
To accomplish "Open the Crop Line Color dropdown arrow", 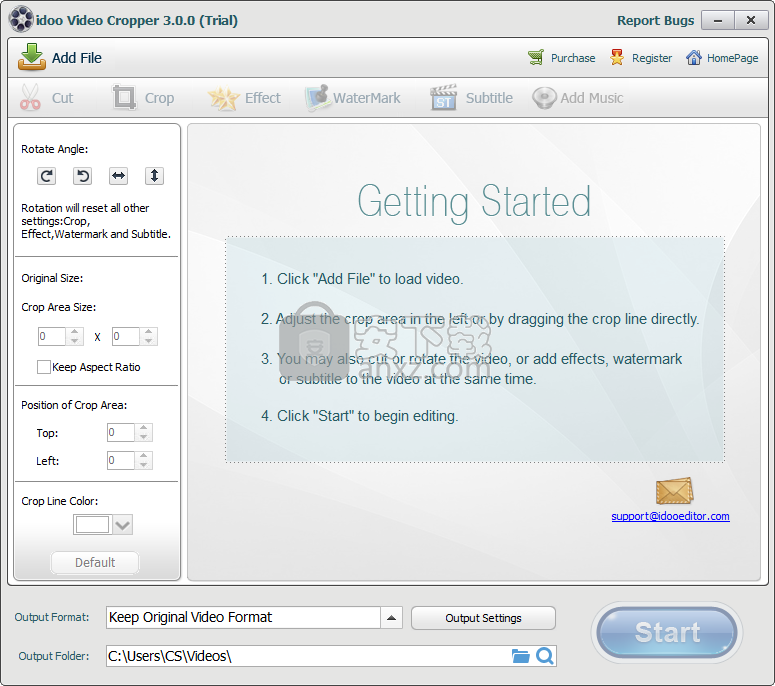I will 123,524.
